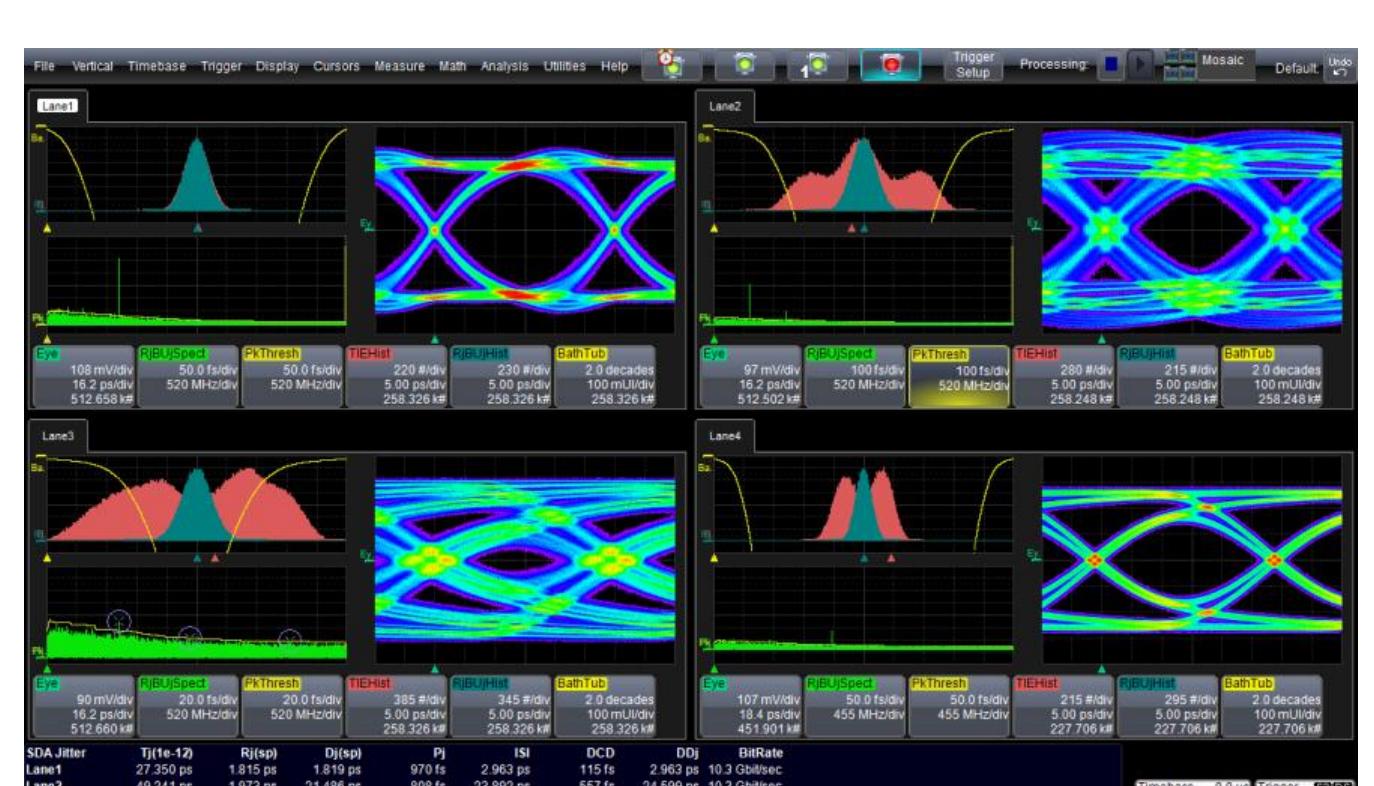The image size is (1374, 786).
Task: Click the red Stop trigger icon
Action: tap(891, 62)
